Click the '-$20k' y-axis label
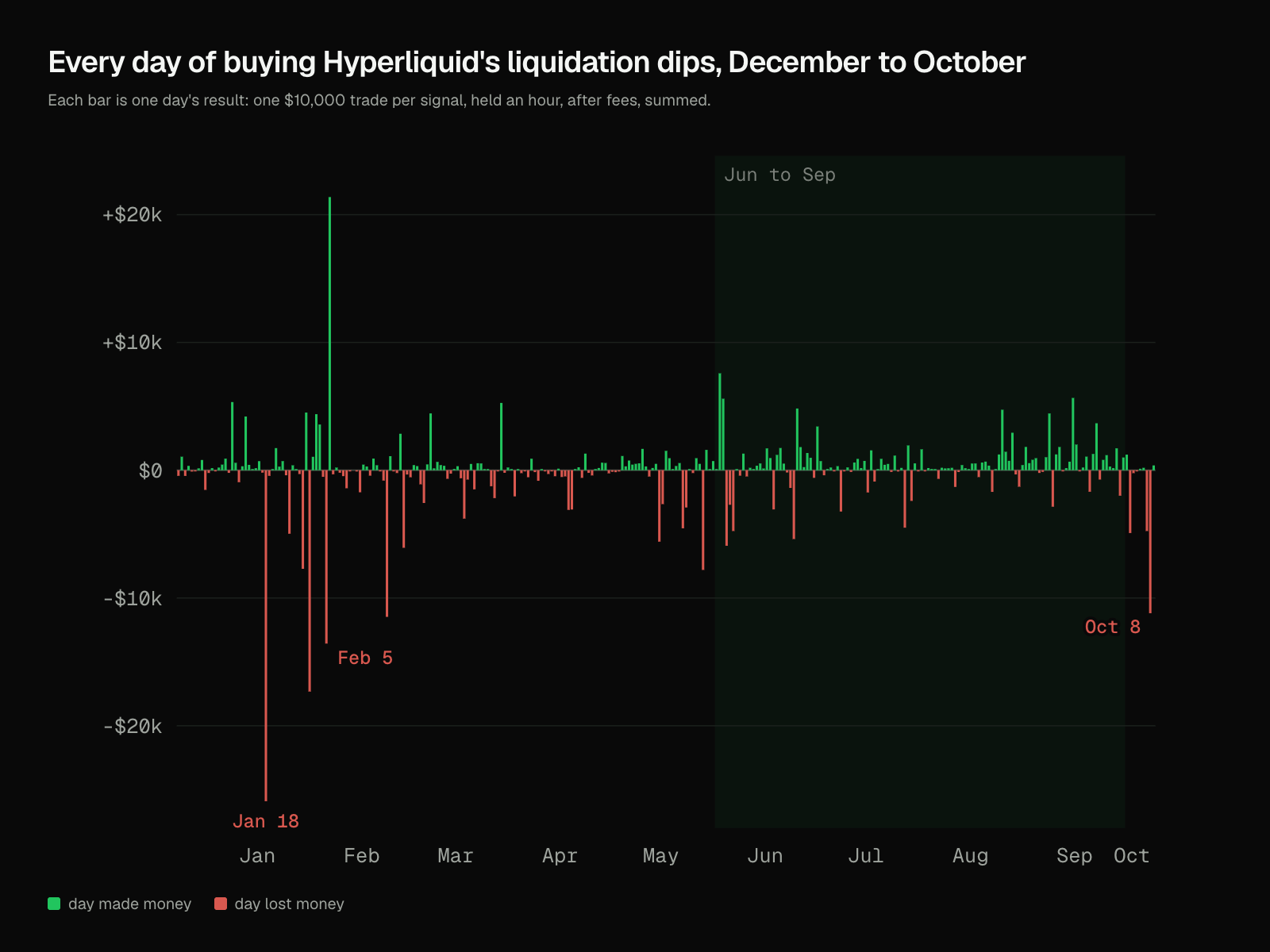Viewport: 1270px width, 952px height. tap(132, 727)
